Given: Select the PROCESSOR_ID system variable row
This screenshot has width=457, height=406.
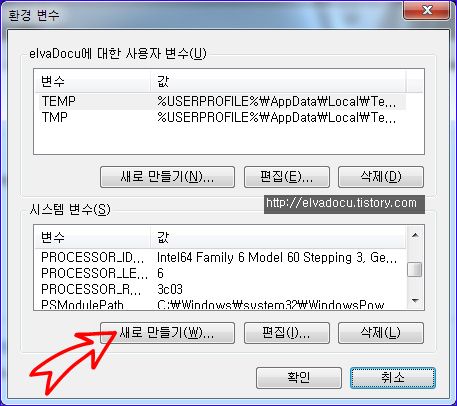Looking at the screenshot, I should pos(220,258).
